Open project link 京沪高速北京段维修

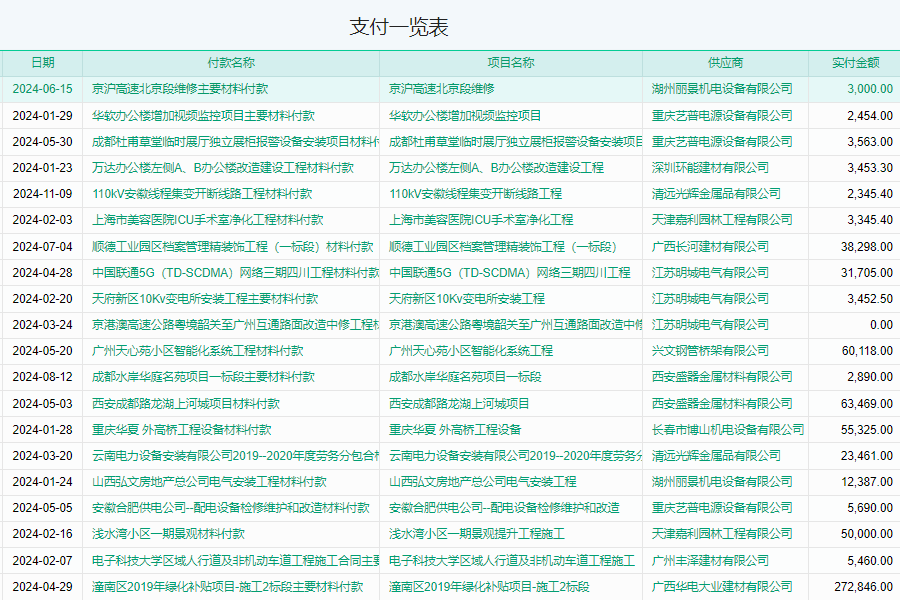click(442, 89)
